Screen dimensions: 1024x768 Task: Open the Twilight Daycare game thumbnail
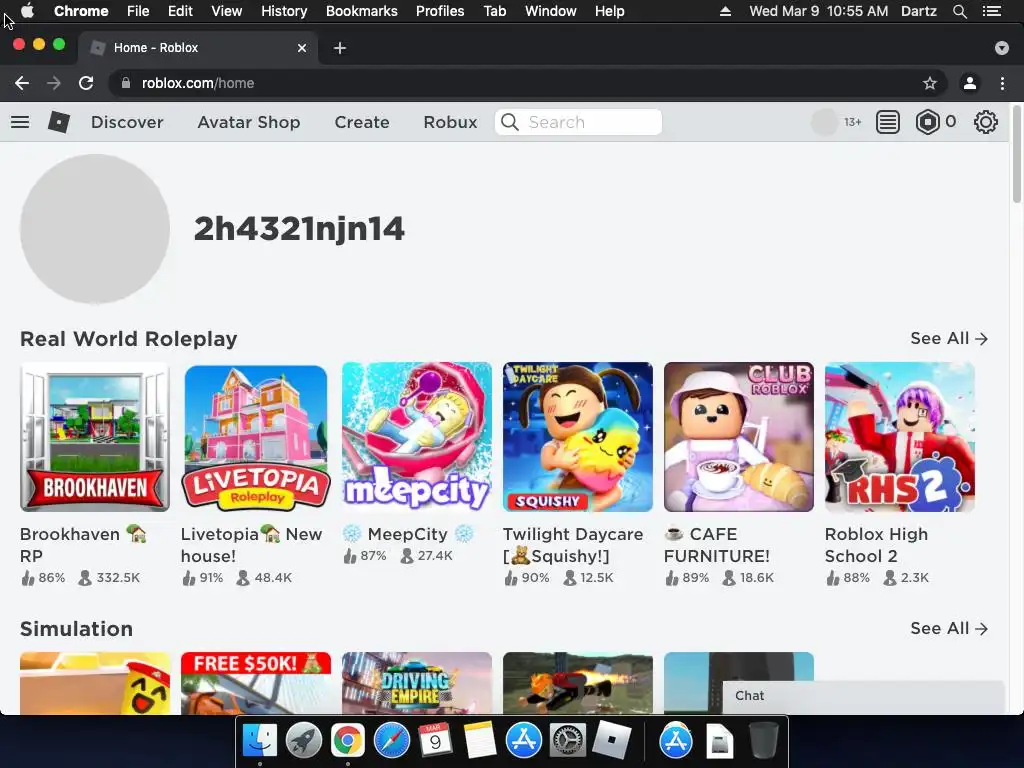pyautogui.click(x=577, y=437)
